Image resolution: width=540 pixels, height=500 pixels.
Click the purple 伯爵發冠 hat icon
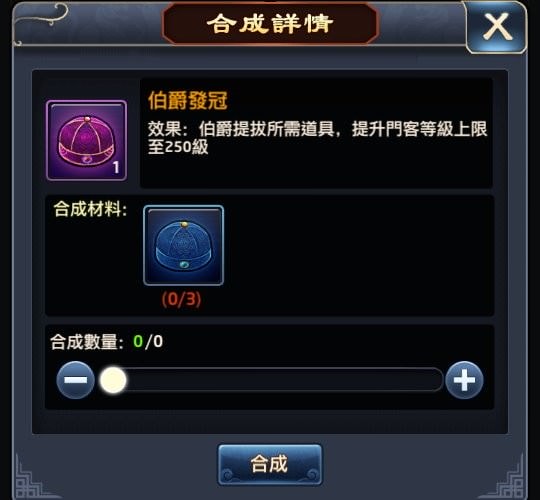[86, 140]
